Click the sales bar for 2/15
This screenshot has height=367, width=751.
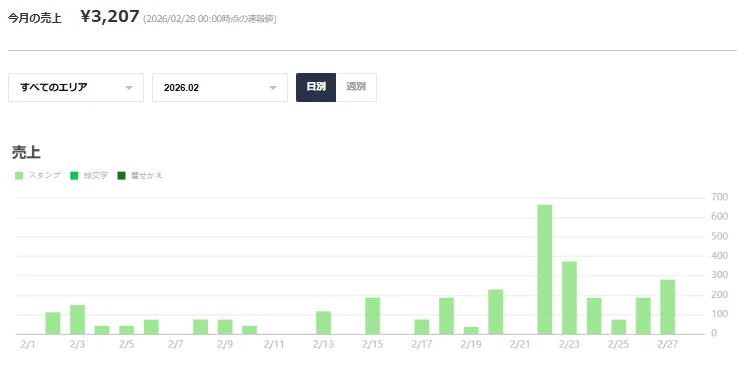tap(373, 316)
